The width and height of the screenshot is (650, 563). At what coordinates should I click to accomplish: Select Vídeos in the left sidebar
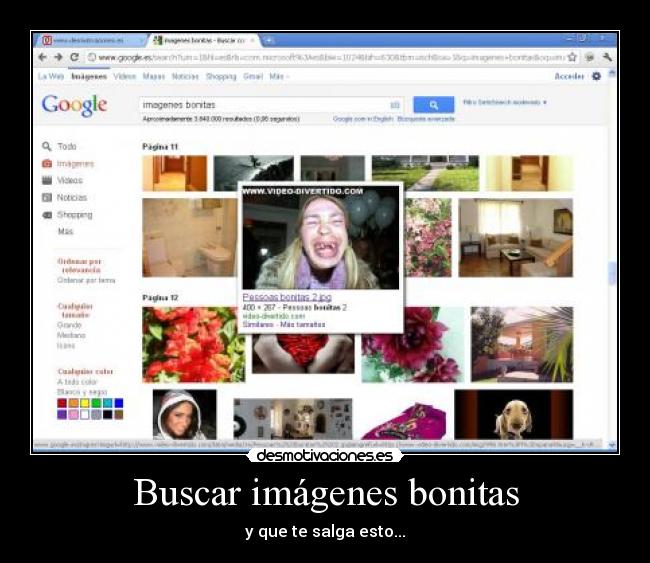(x=63, y=180)
